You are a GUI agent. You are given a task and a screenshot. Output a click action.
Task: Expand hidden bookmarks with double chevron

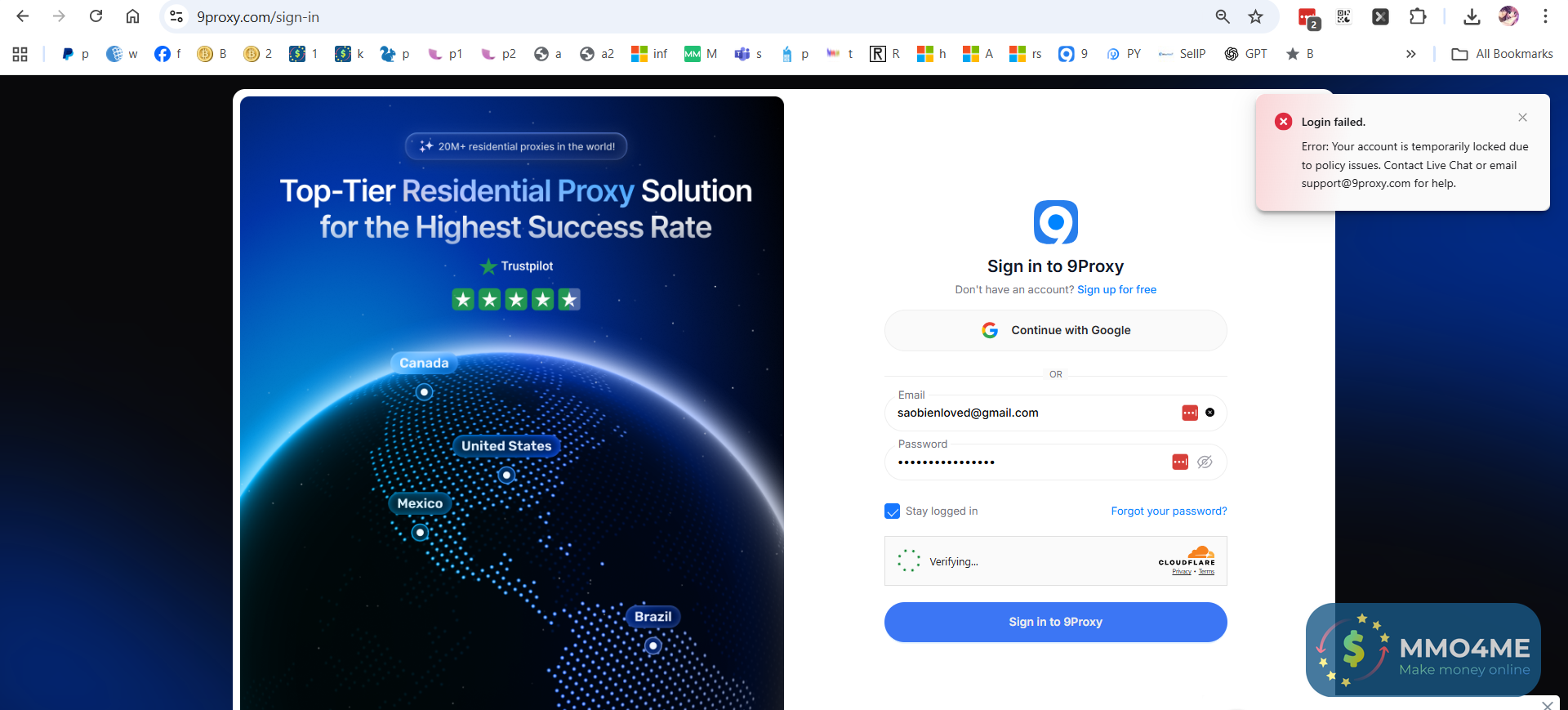(x=1410, y=54)
